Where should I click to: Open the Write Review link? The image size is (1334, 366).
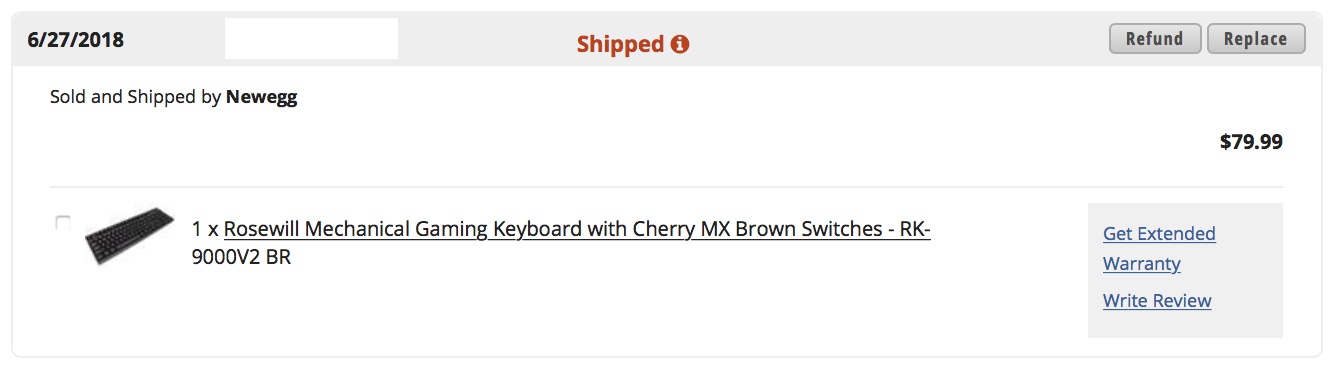coord(1157,300)
